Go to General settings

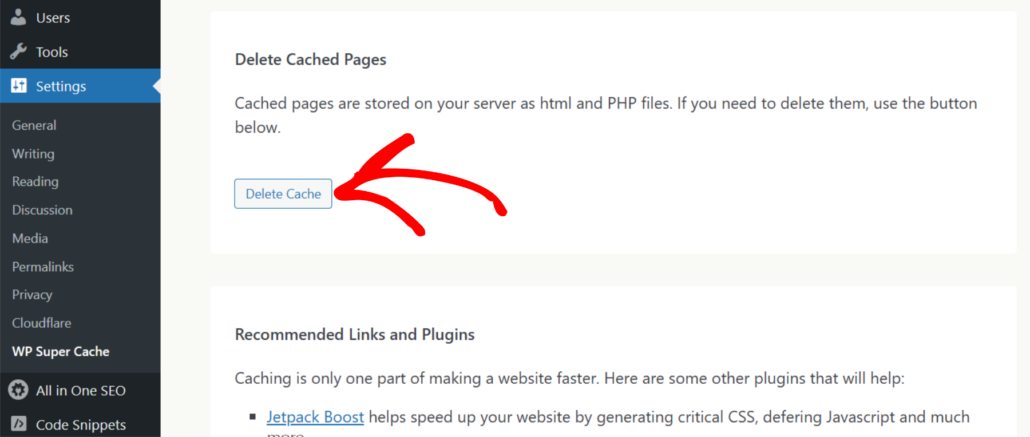pos(34,126)
